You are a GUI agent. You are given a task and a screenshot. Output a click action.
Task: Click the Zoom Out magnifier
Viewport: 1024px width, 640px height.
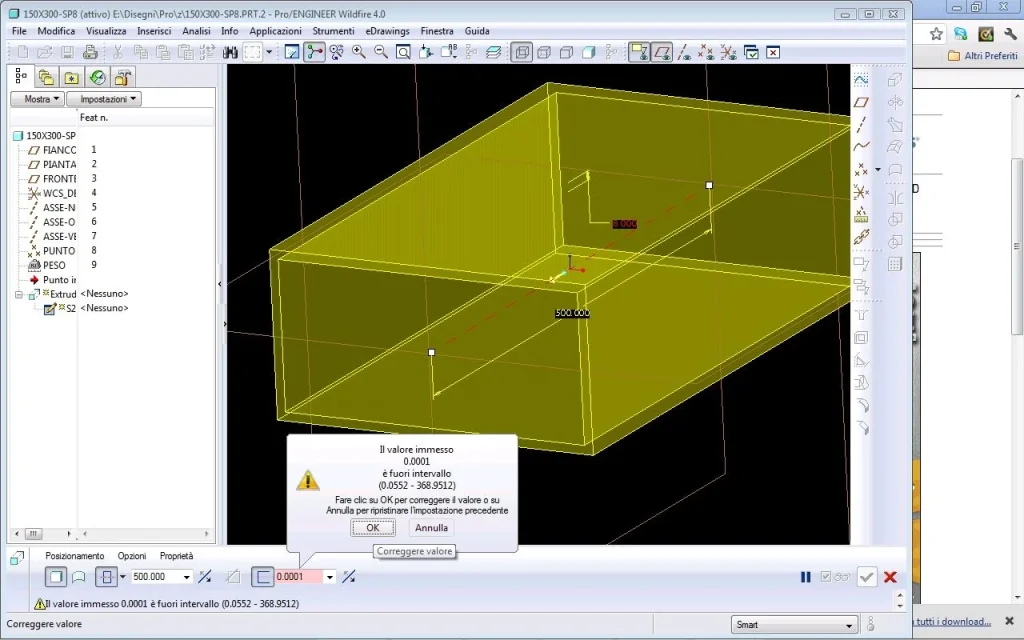[381, 52]
